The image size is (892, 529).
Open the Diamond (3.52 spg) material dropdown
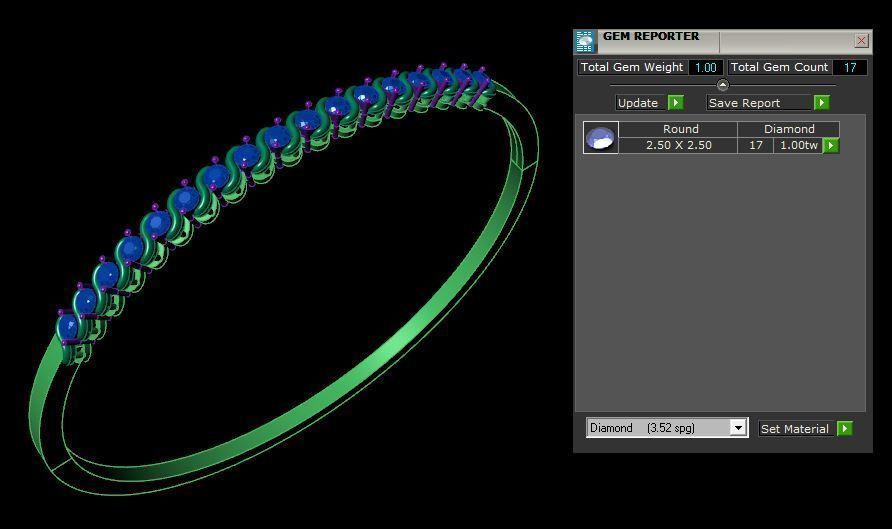(738, 428)
